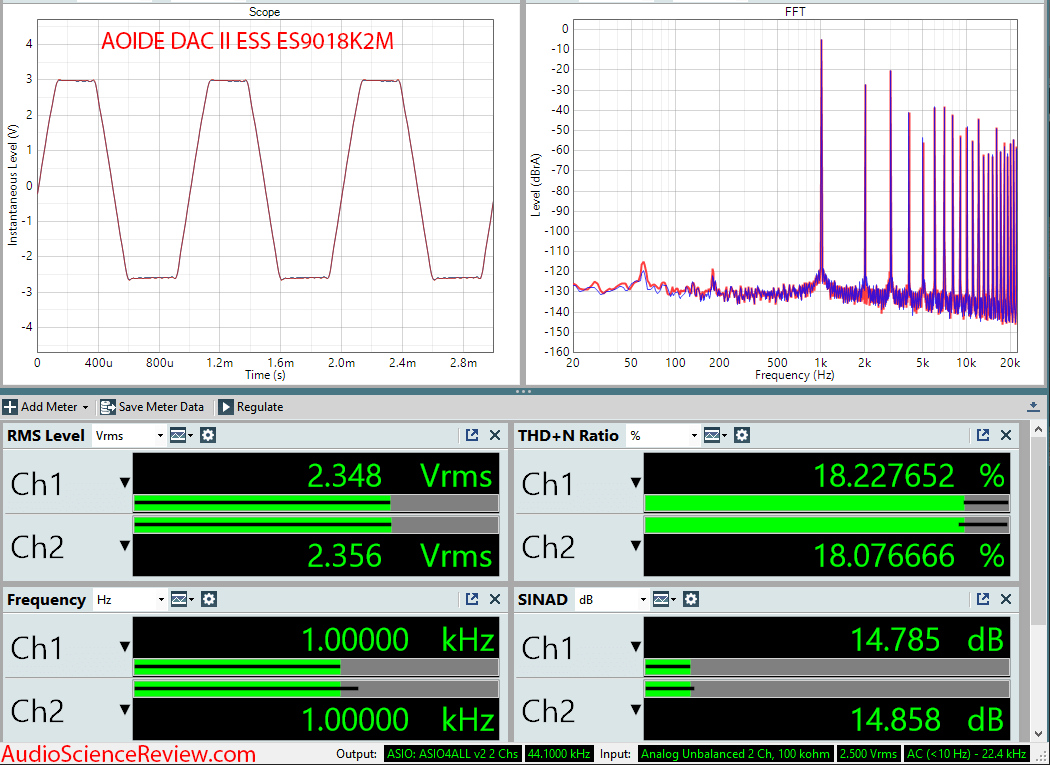Click the 'Time (s)' axis label
1050x765 pixels.
(x=265, y=375)
